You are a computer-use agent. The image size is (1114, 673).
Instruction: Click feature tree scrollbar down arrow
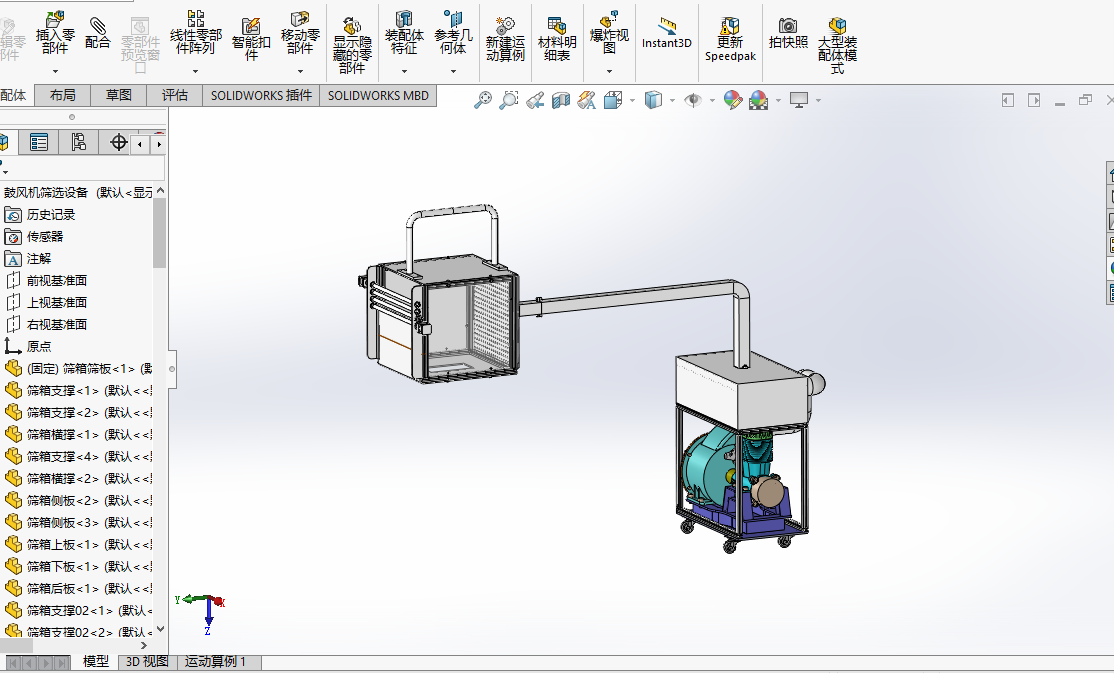tap(160, 629)
